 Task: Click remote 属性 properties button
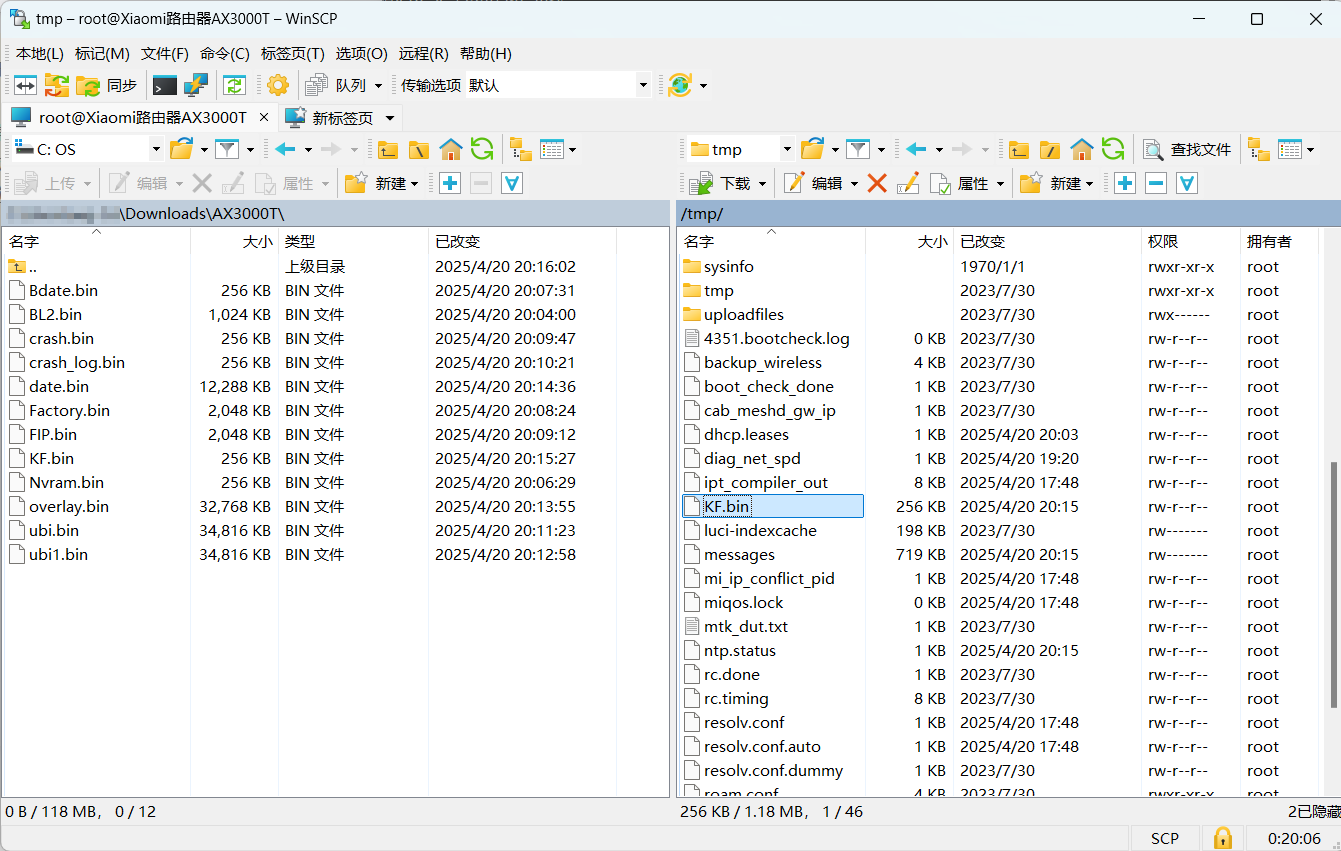959,183
